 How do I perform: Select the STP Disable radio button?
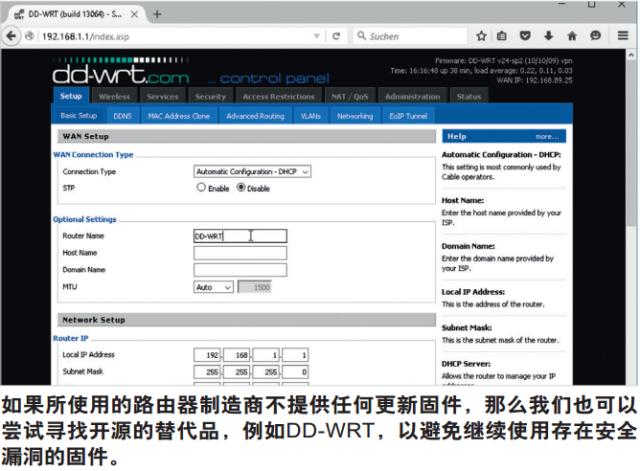(x=241, y=187)
